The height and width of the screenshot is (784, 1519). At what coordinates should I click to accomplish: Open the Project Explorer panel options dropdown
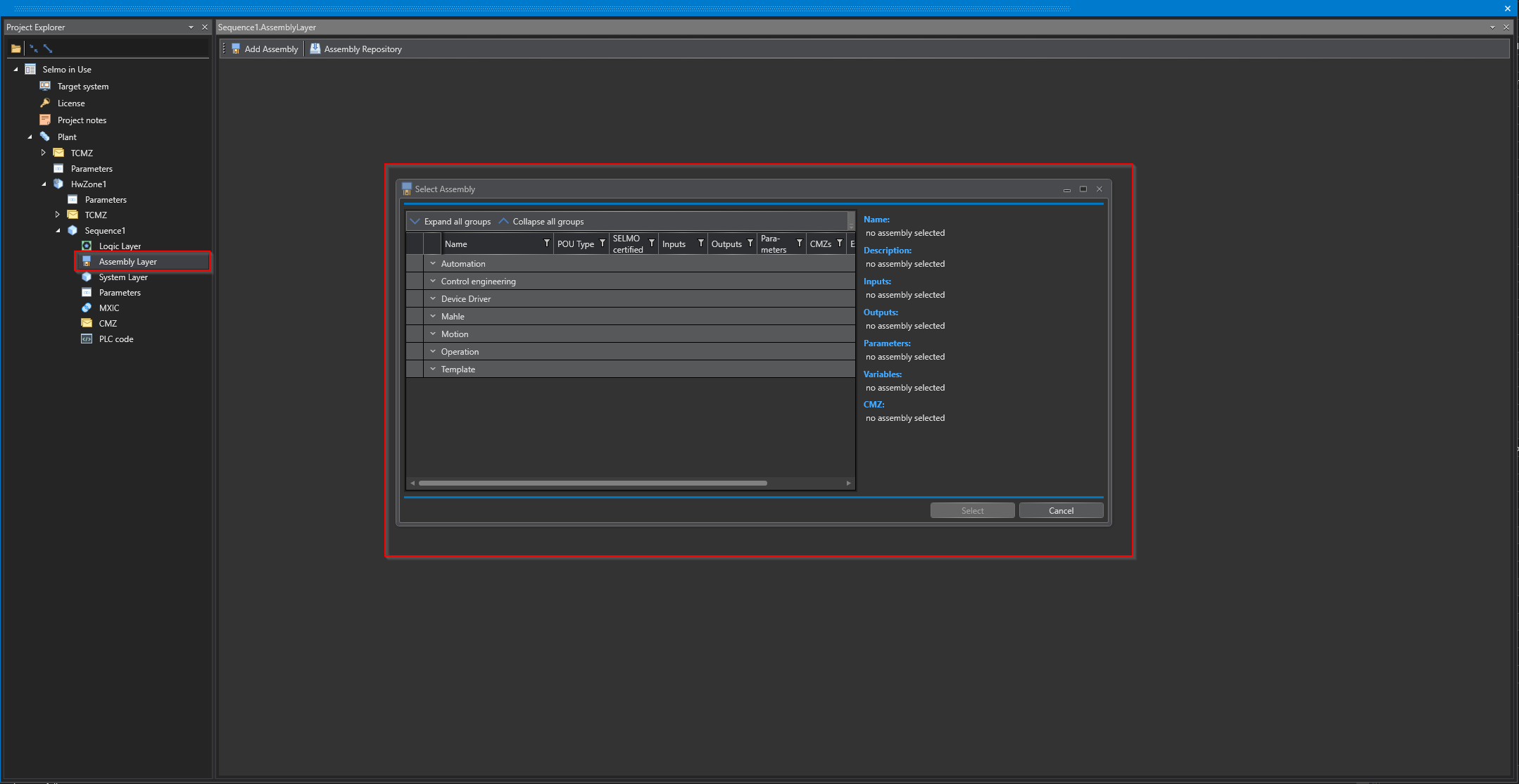(x=191, y=27)
